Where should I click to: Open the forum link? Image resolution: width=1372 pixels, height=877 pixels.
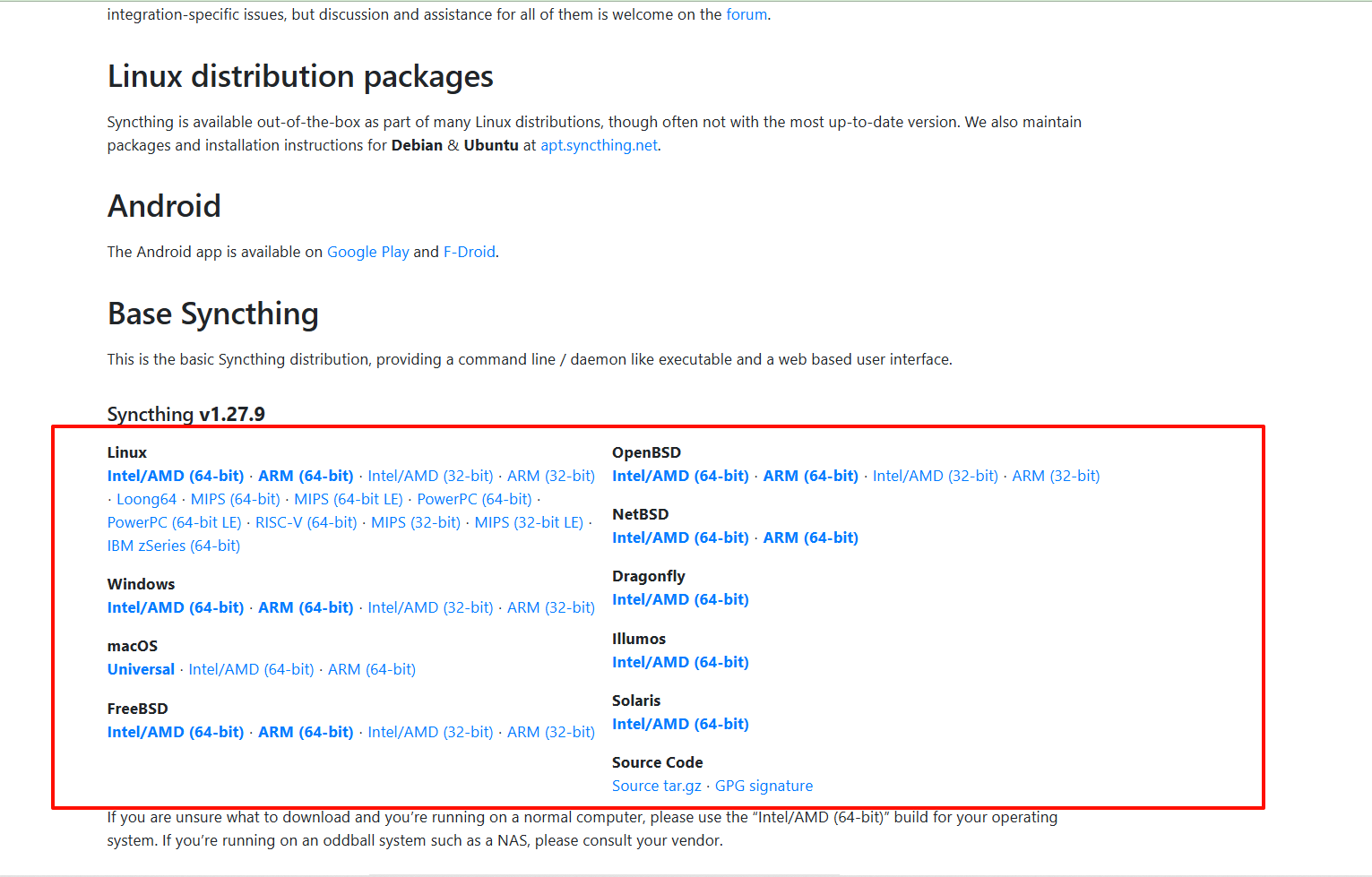point(746,14)
